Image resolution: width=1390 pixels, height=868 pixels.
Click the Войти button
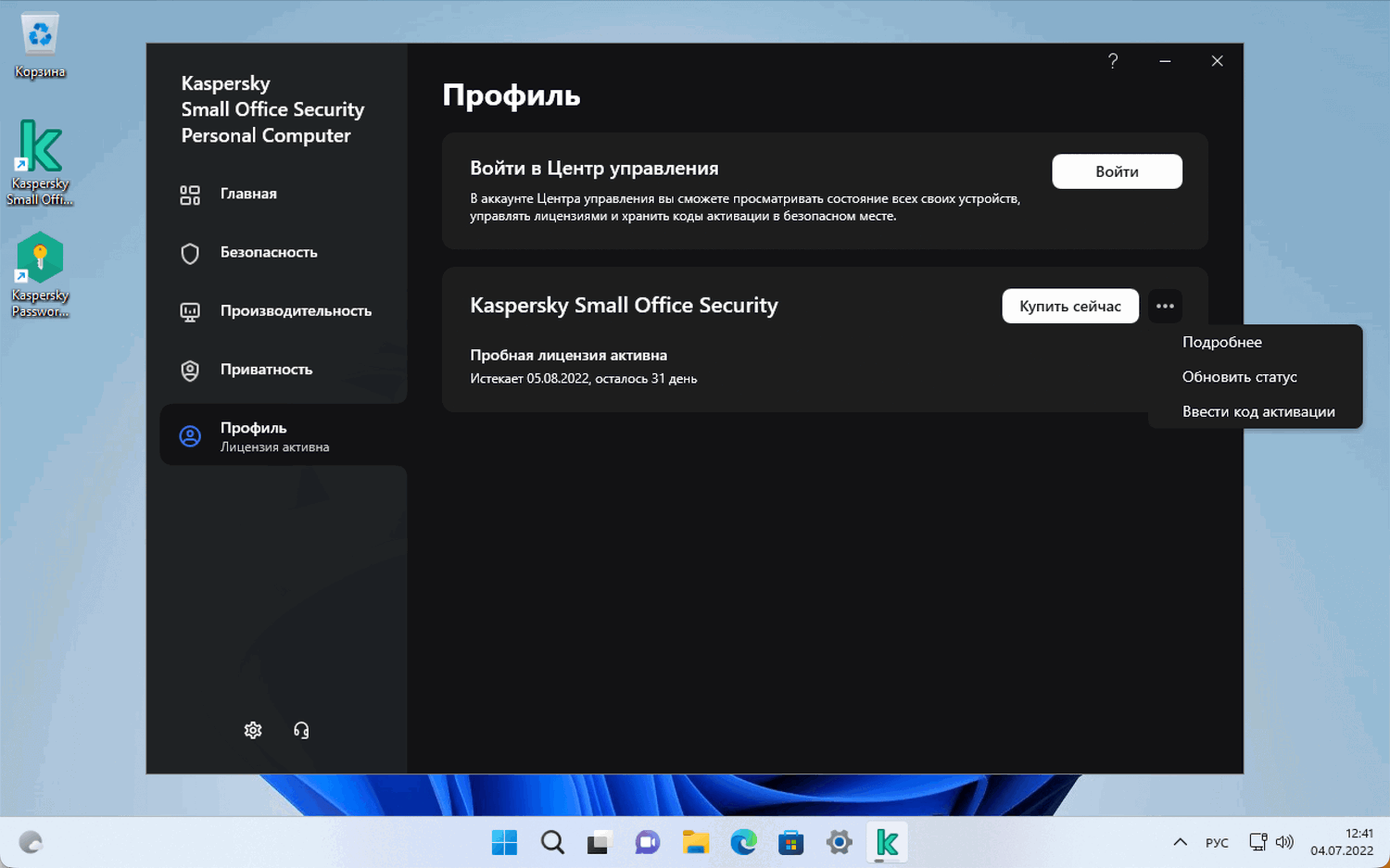pyautogui.click(x=1117, y=171)
